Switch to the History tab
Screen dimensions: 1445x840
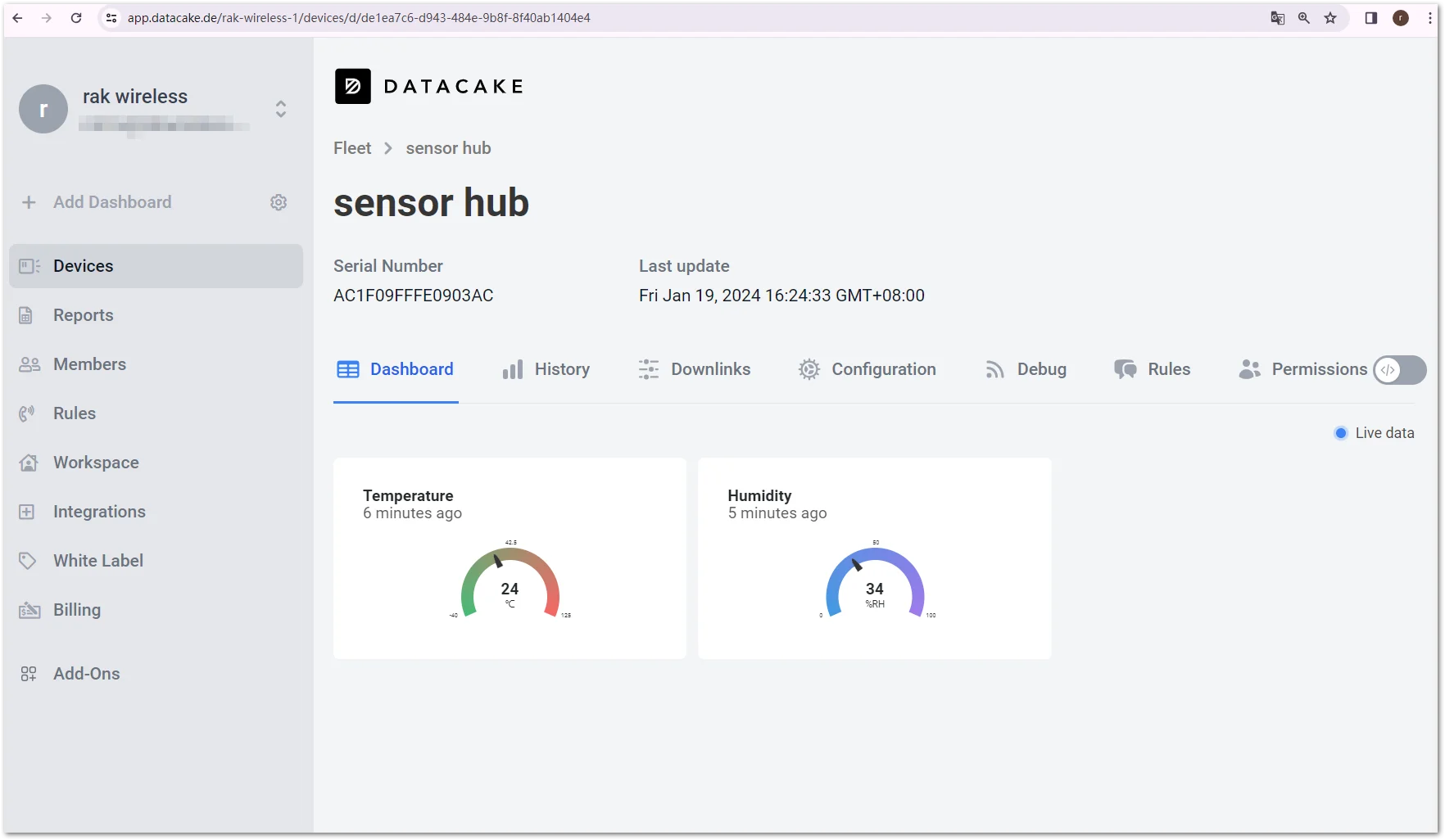(546, 369)
